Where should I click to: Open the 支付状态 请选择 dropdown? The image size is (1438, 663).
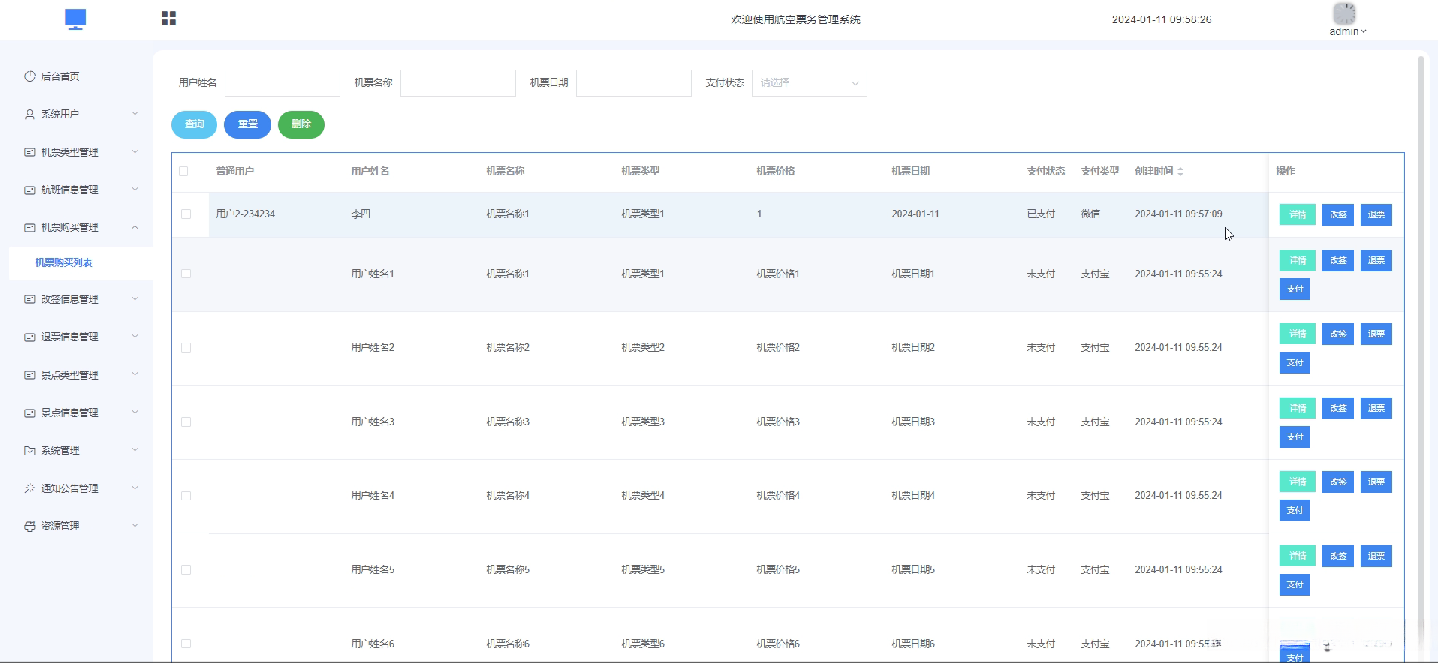(x=809, y=83)
